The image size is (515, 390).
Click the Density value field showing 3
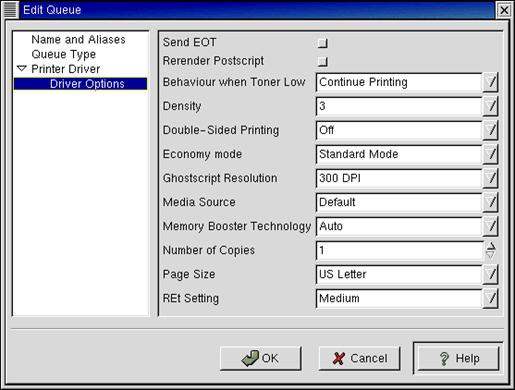coord(399,106)
